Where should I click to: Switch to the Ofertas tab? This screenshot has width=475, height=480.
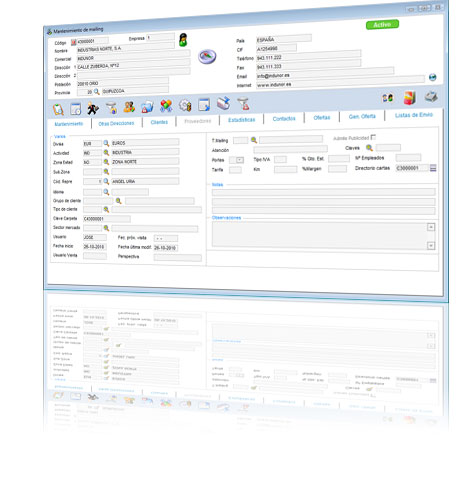322,117
